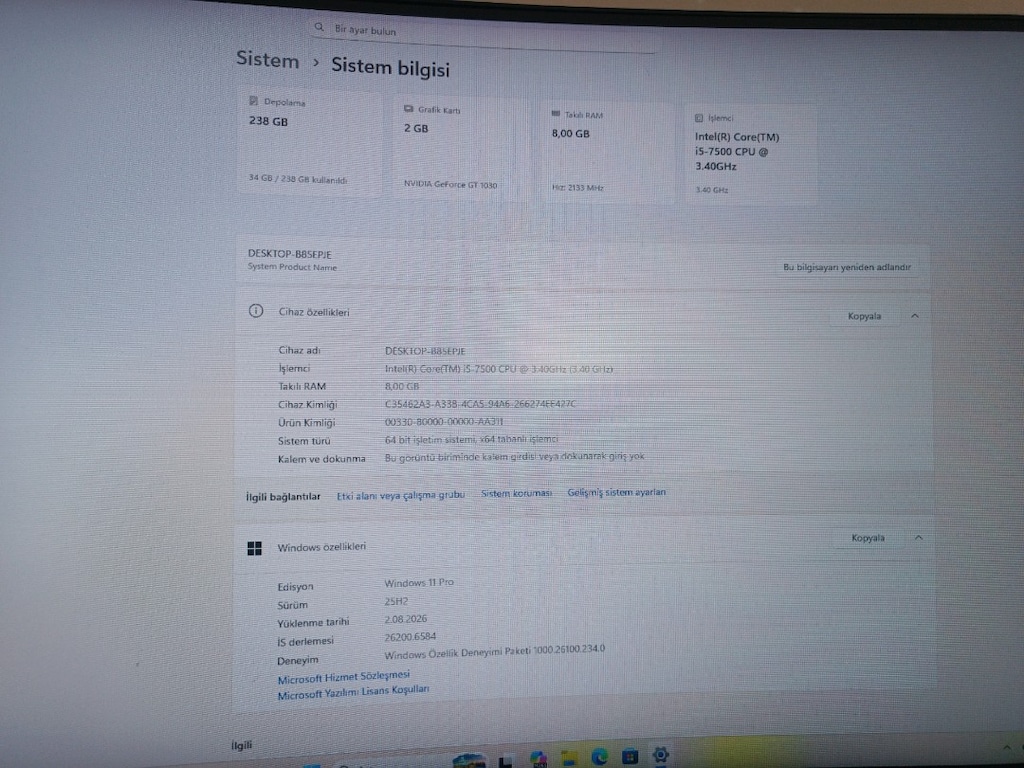Click the System Product Name text

click(292, 266)
